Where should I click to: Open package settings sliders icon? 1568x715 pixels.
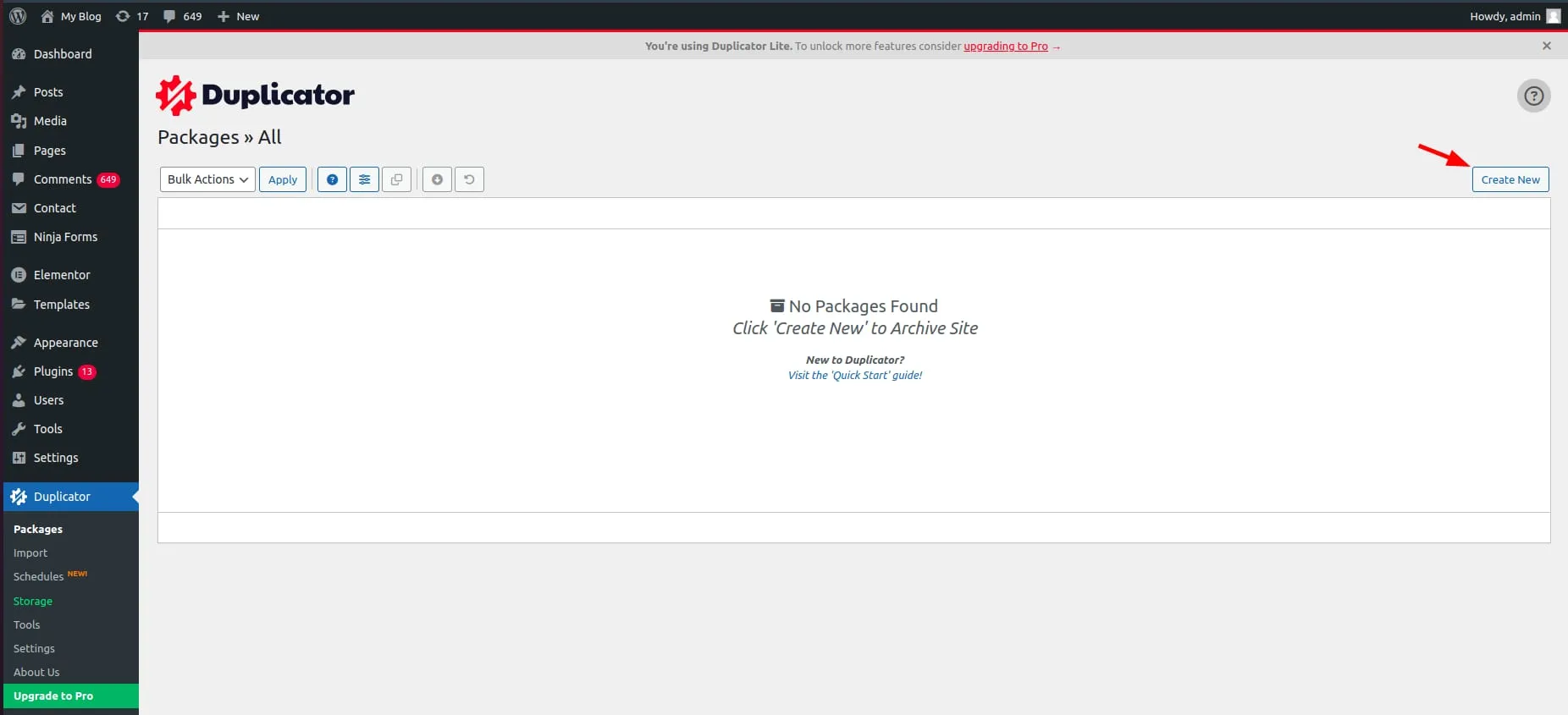[364, 179]
